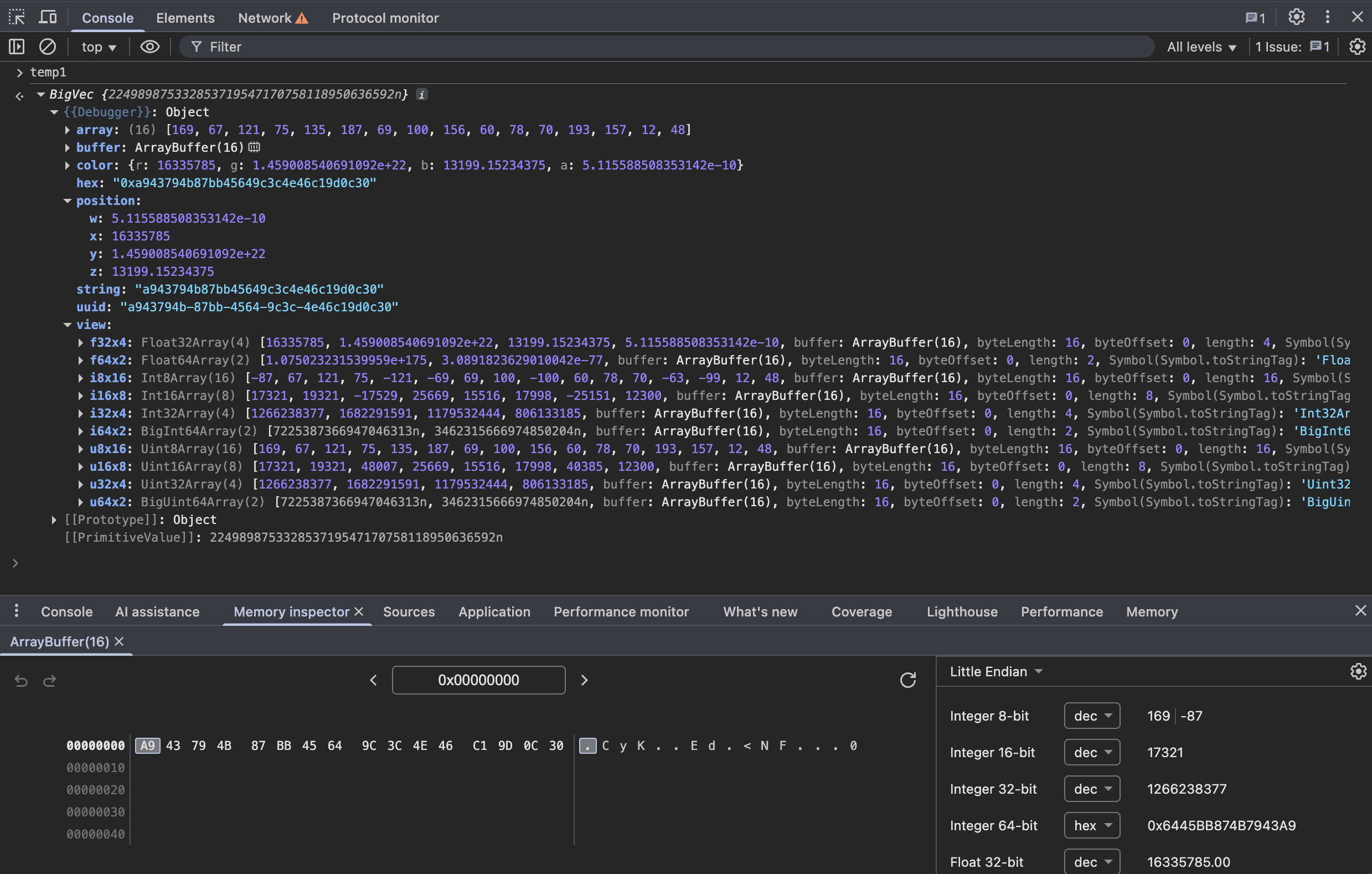Image resolution: width=1372 pixels, height=874 pixels.
Task: Open the All levels log filter dropdown
Action: pos(1201,46)
